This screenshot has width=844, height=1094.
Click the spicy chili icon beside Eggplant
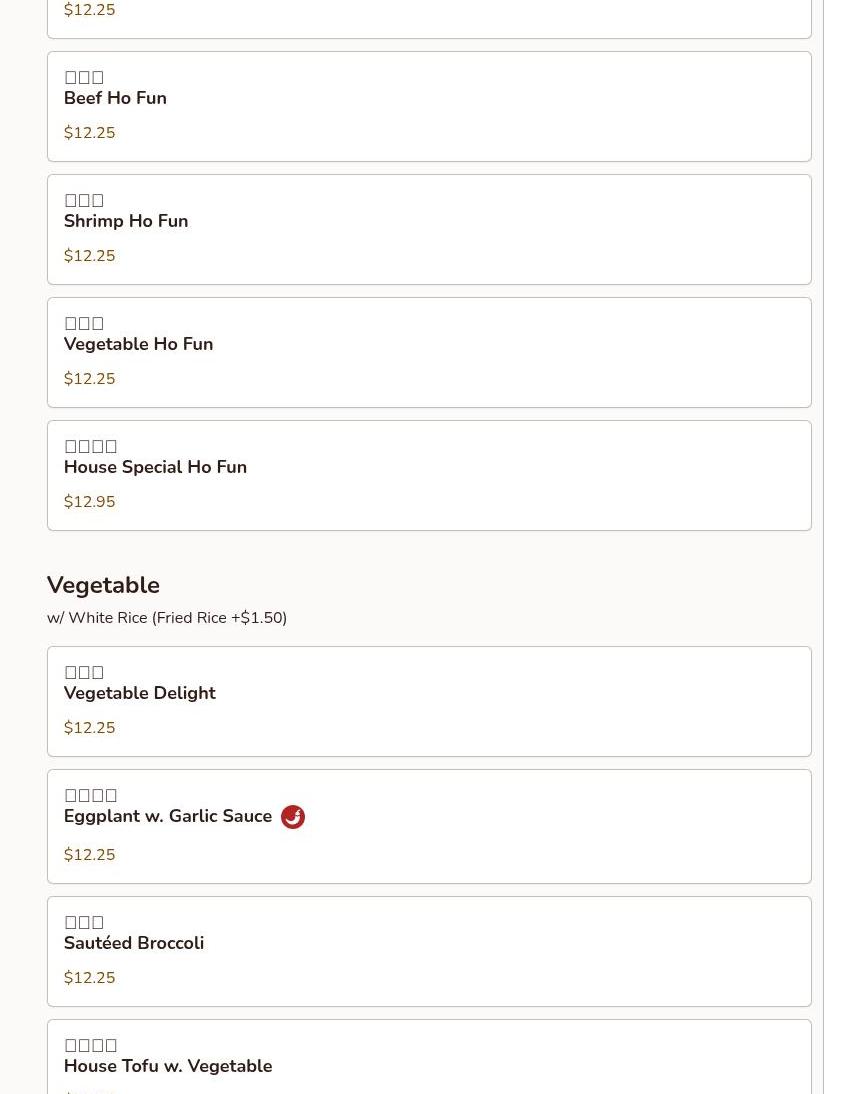[x=293, y=816]
